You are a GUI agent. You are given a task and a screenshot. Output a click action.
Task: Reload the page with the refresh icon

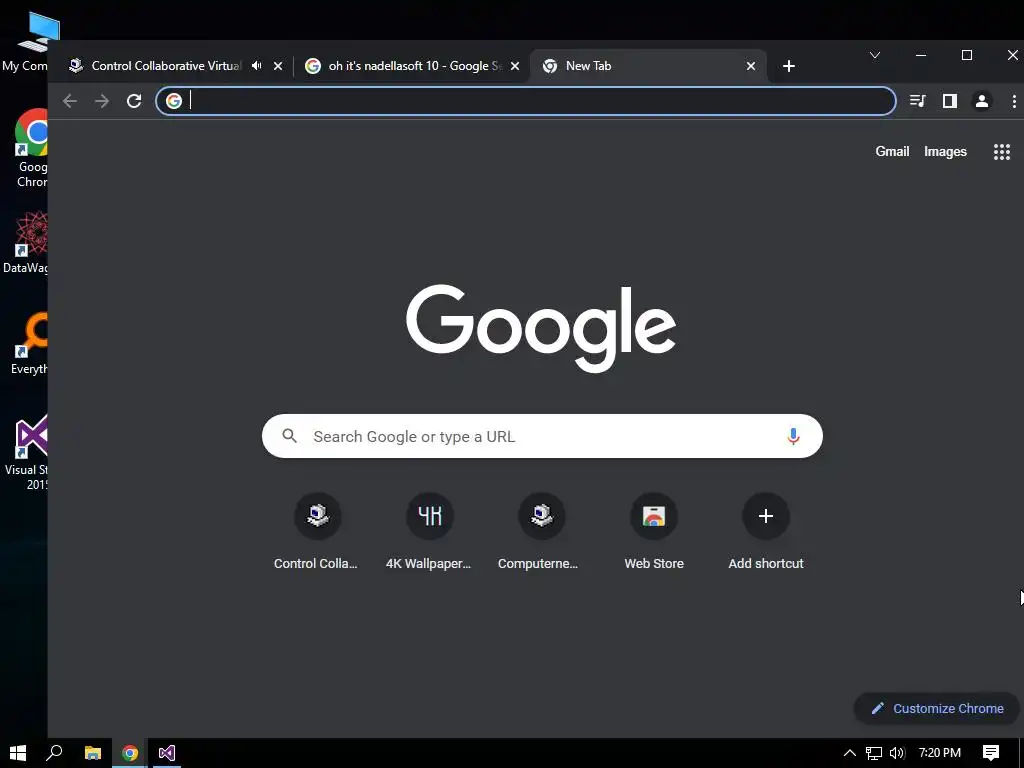134,101
